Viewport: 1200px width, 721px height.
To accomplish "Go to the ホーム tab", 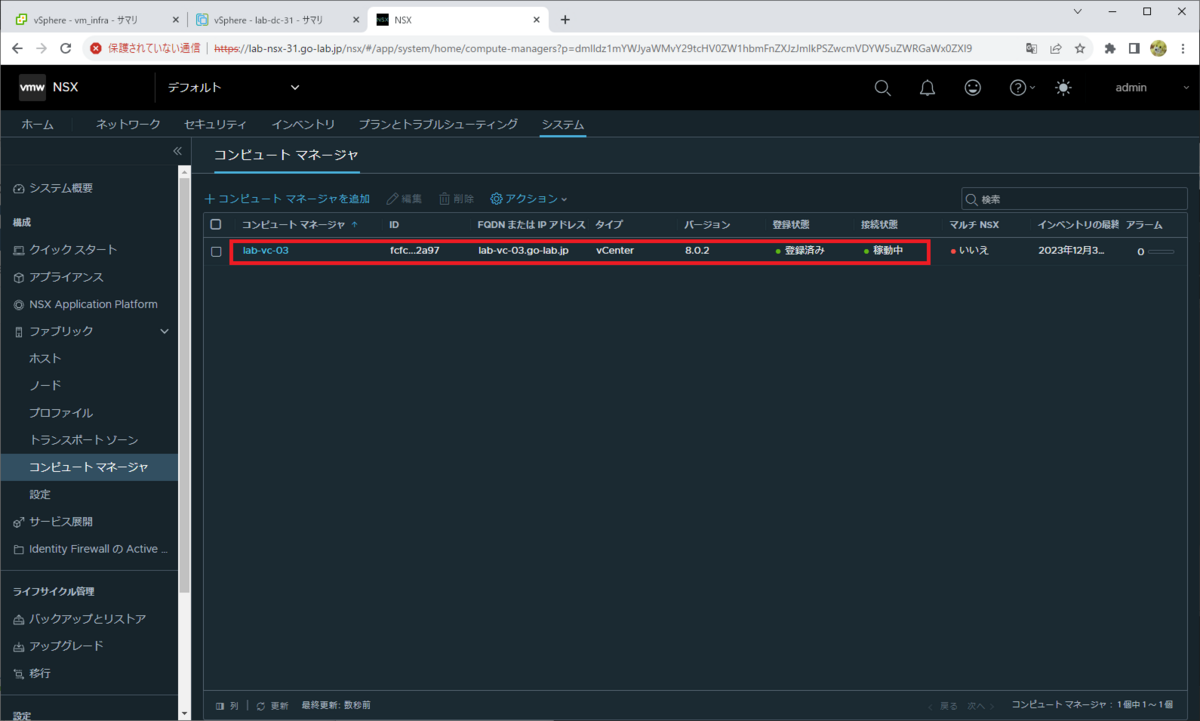I will click(x=38, y=124).
